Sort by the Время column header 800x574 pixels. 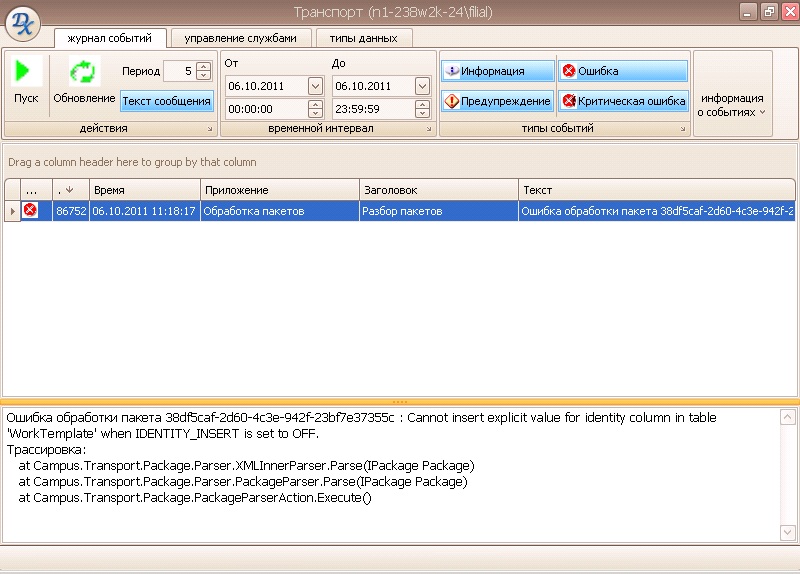(145, 190)
